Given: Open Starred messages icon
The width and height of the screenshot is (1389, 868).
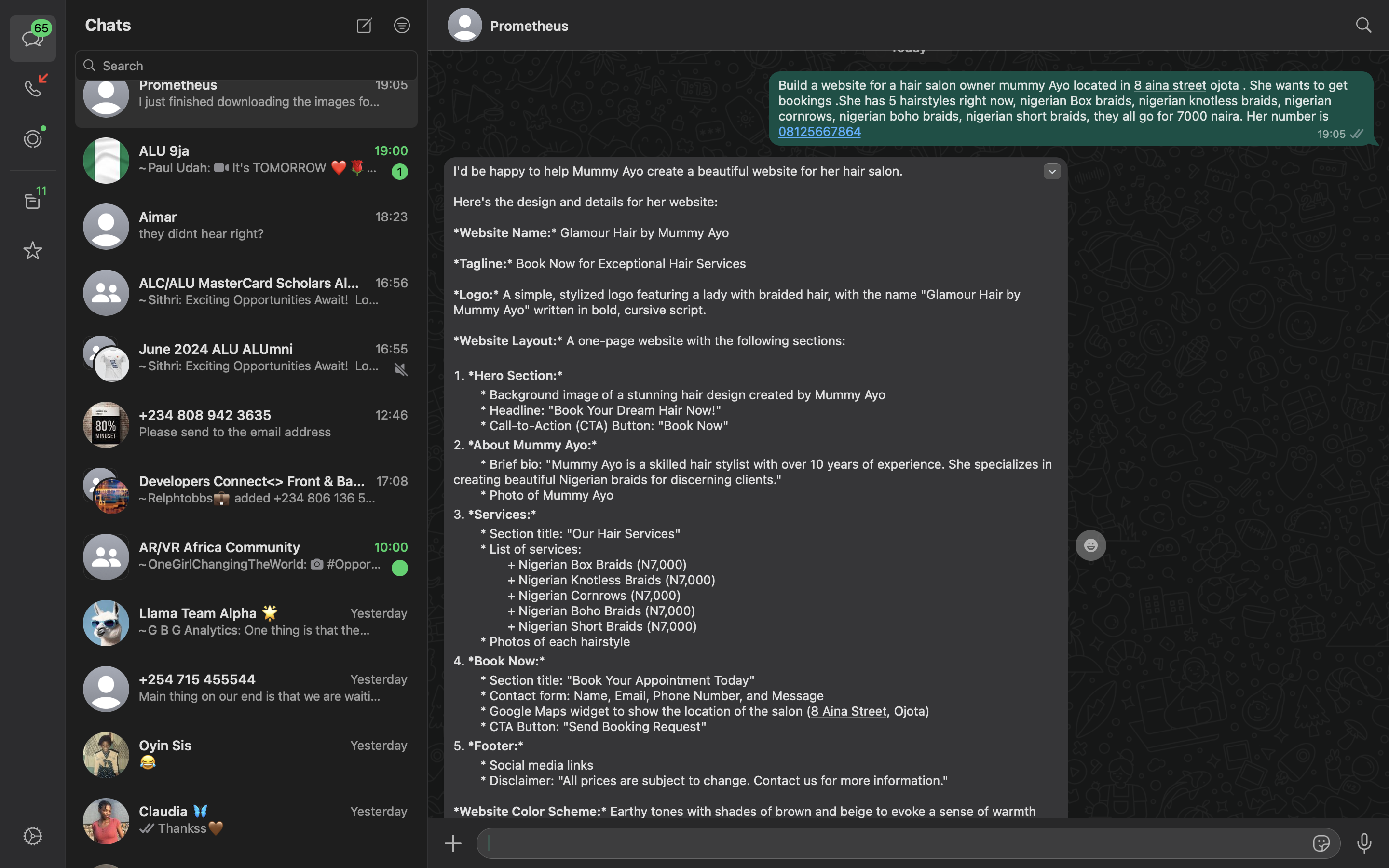Looking at the screenshot, I should coord(33,250).
